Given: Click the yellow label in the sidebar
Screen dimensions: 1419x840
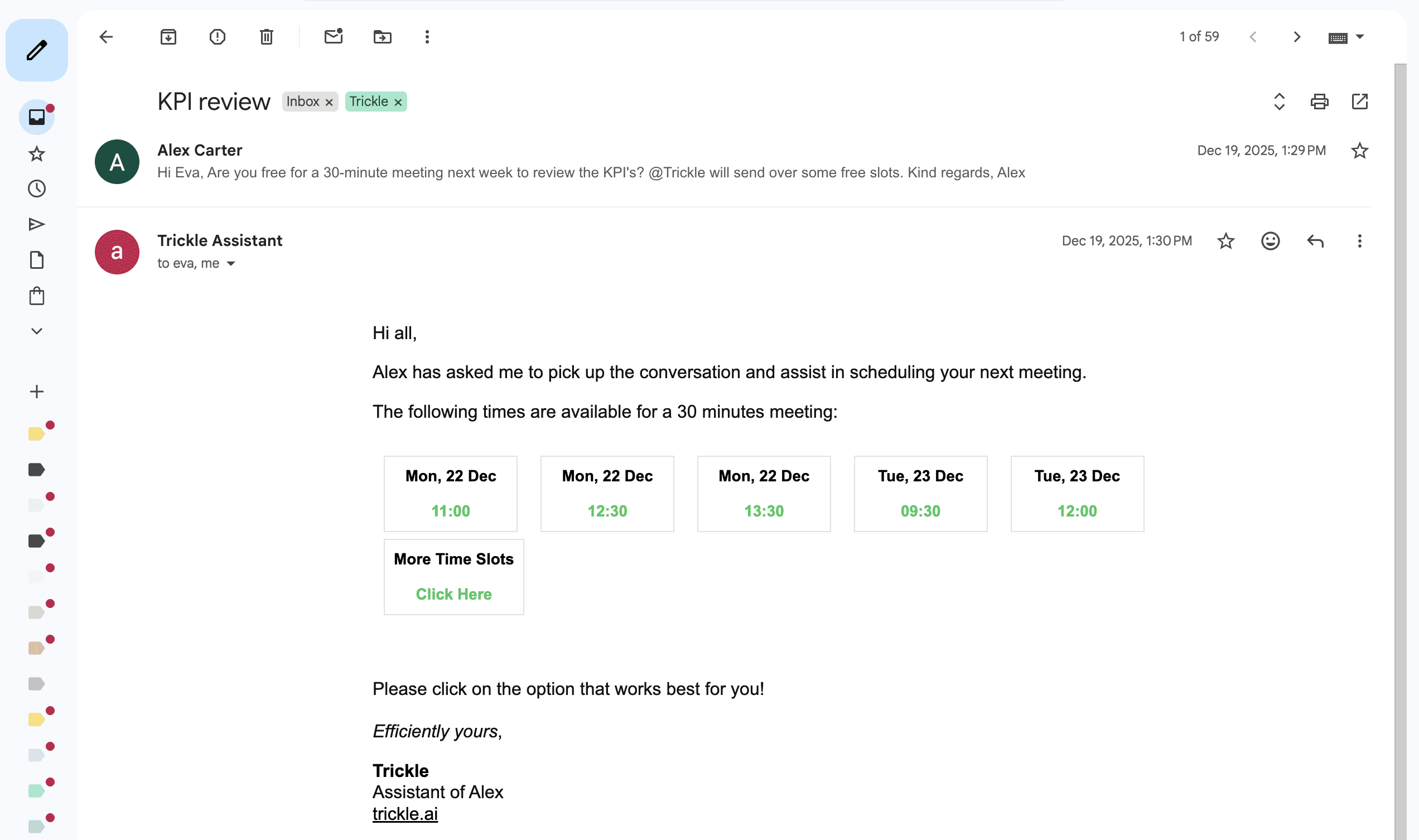Looking at the screenshot, I should pyautogui.click(x=36, y=434).
